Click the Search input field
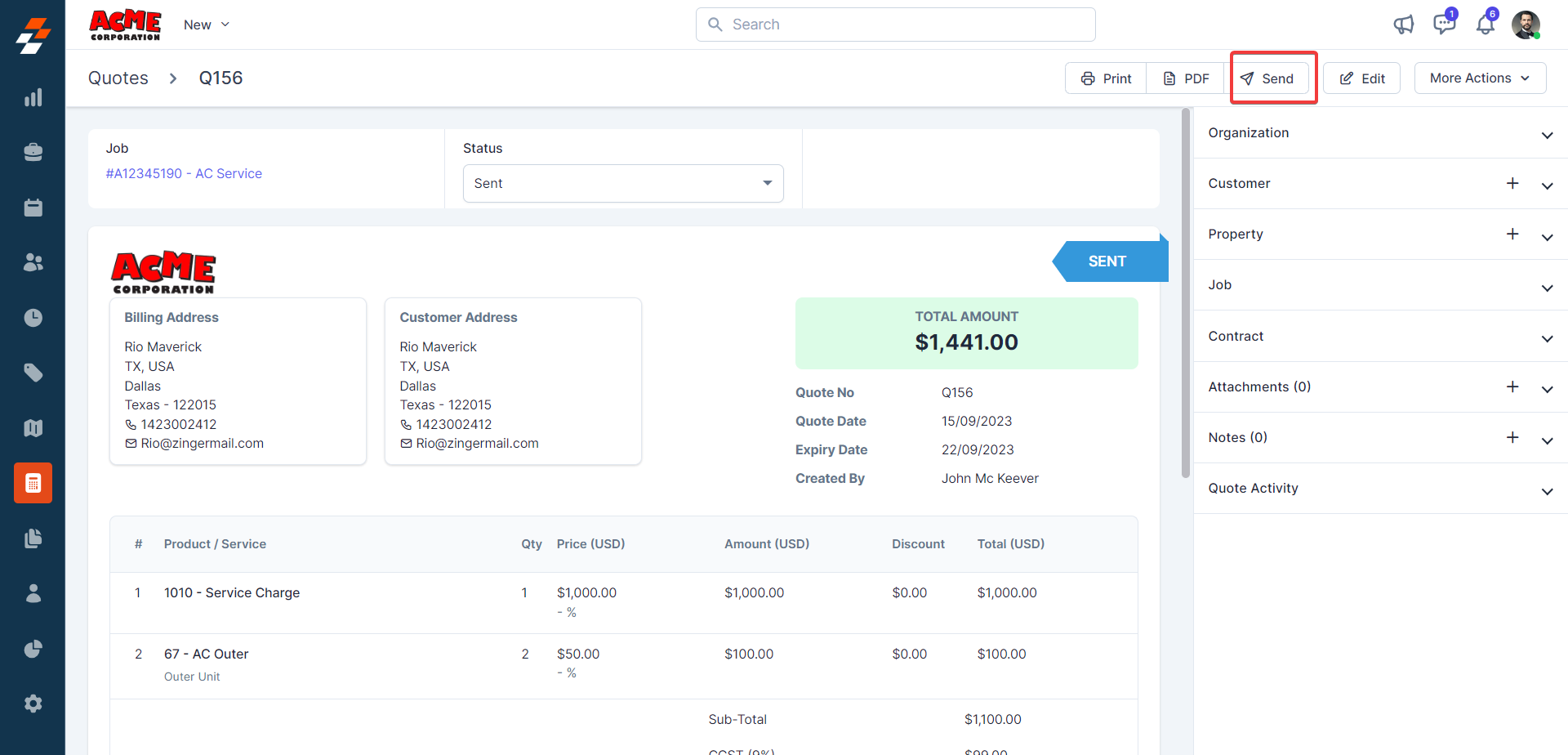This screenshot has height=755, width=1568. [895, 25]
